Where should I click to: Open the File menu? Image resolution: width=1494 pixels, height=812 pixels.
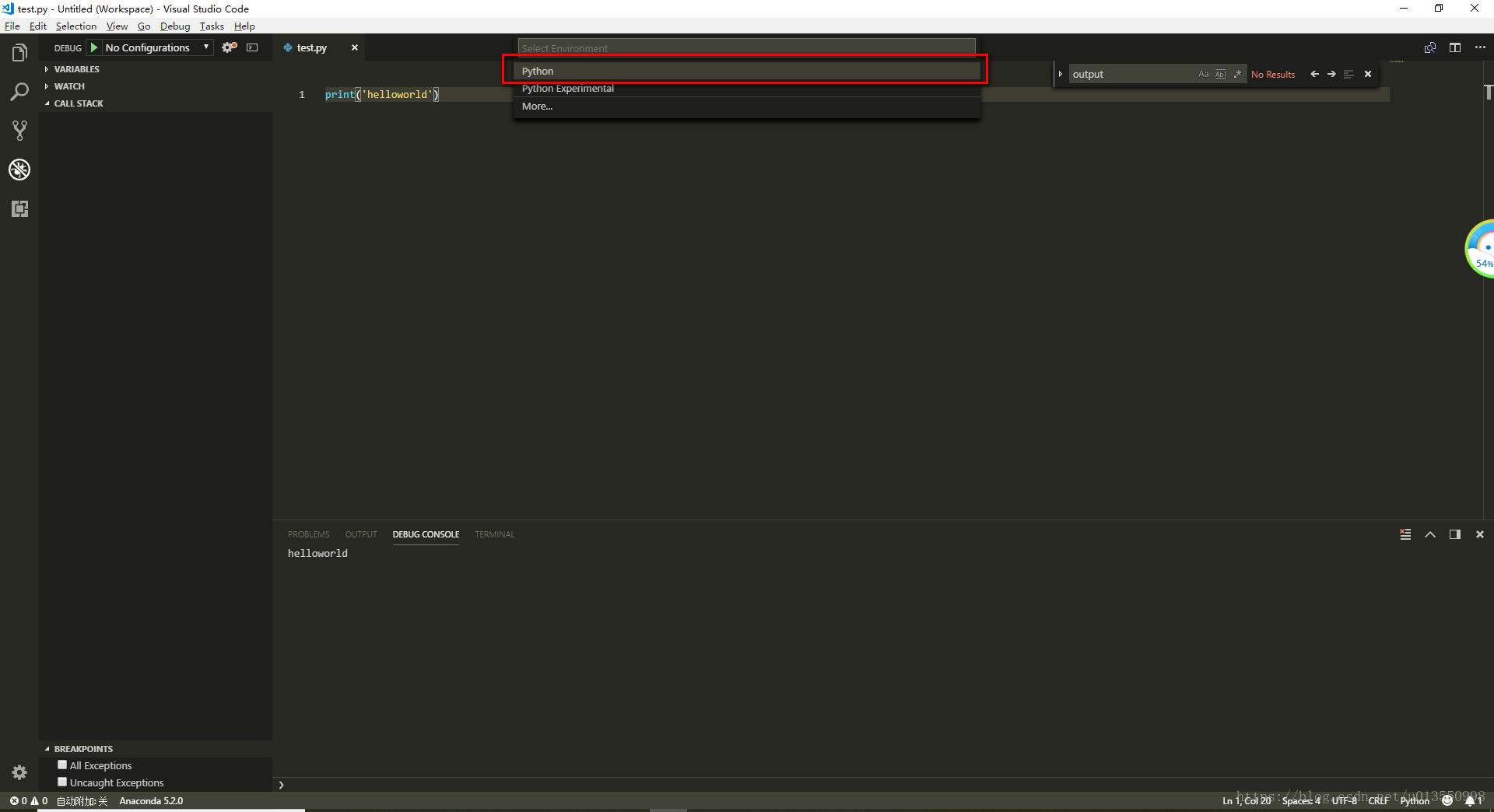[x=12, y=26]
